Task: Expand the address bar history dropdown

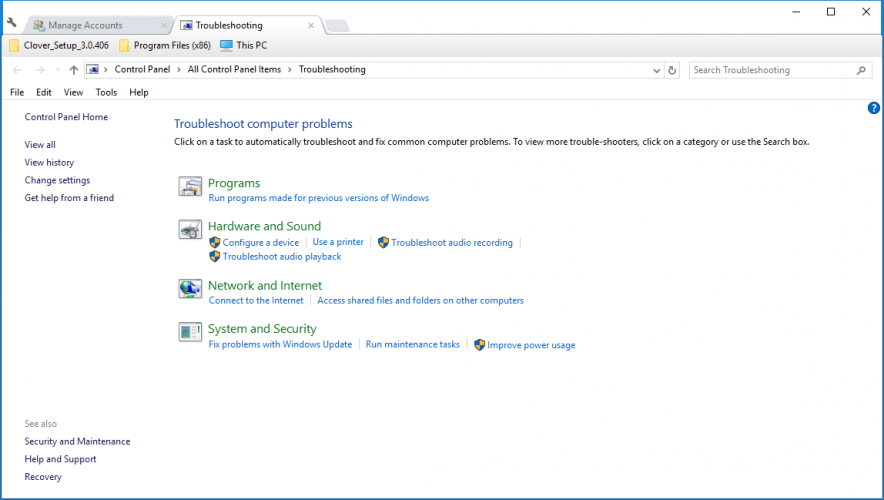Action: click(x=656, y=70)
